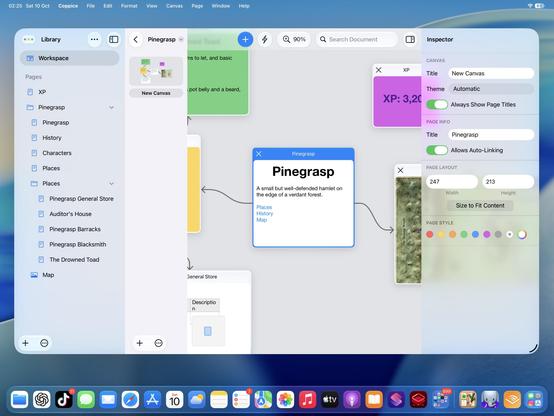554x416 pixels.
Task: Open the File menu
Action: 90,6
